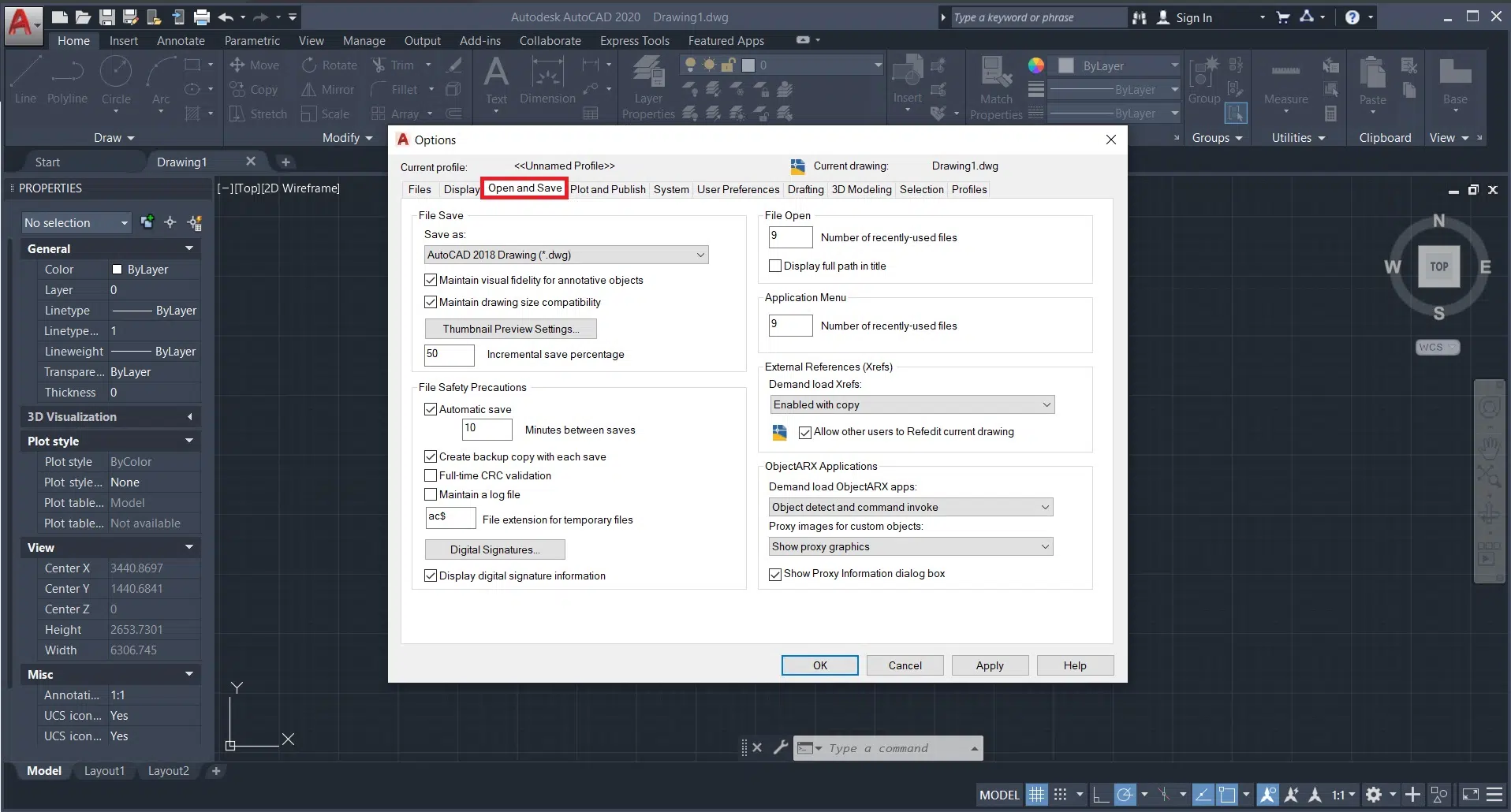Click the Minutes between saves field
The height and width of the screenshot is (812, 1511).
(x=487, y=429)
